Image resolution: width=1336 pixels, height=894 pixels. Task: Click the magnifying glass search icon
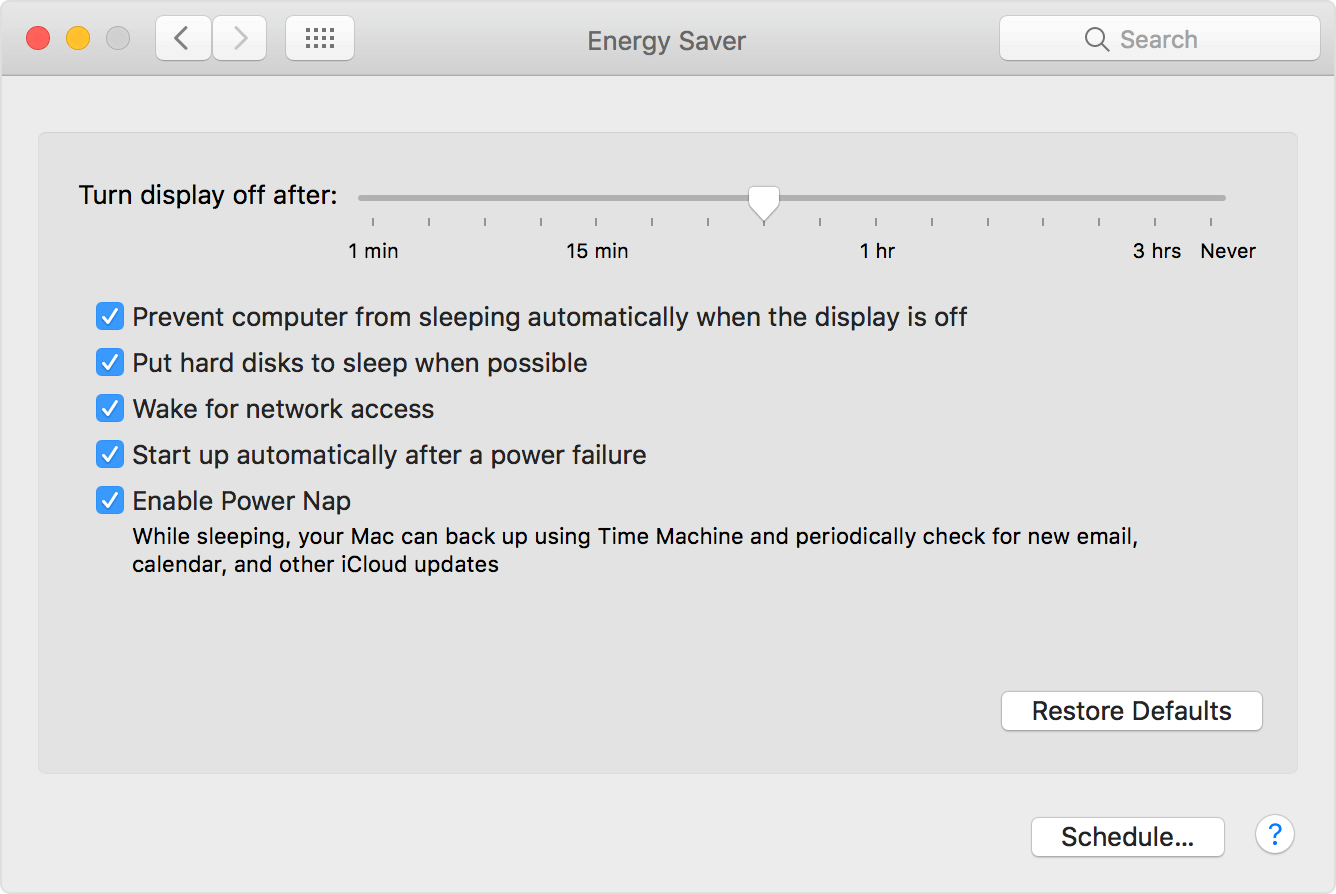coord(1097,40)
